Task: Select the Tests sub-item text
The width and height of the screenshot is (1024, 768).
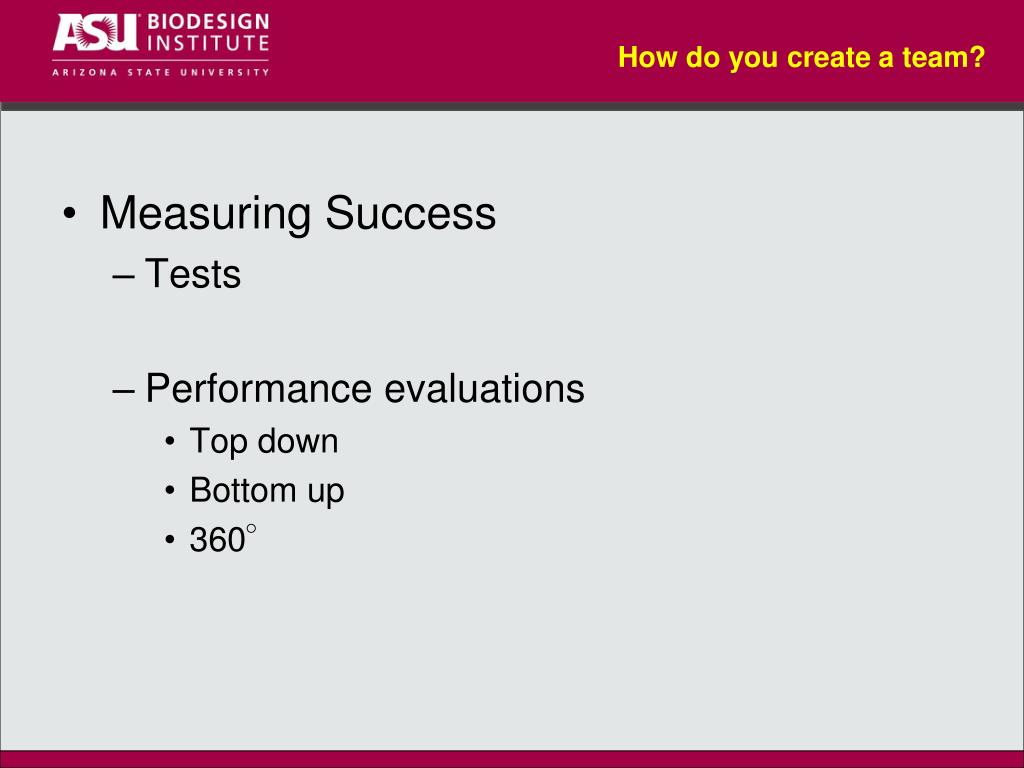Action: [x=193, y=273]
